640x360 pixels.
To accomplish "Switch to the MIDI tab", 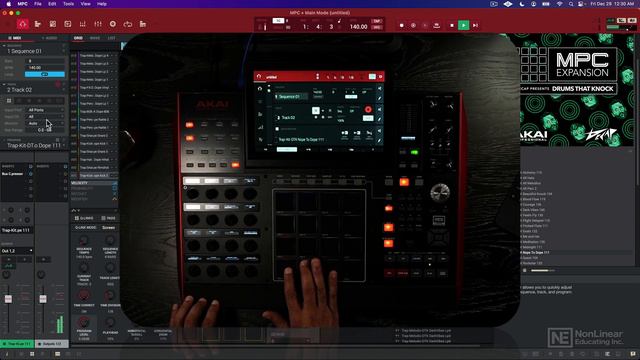I will [16, 38].
